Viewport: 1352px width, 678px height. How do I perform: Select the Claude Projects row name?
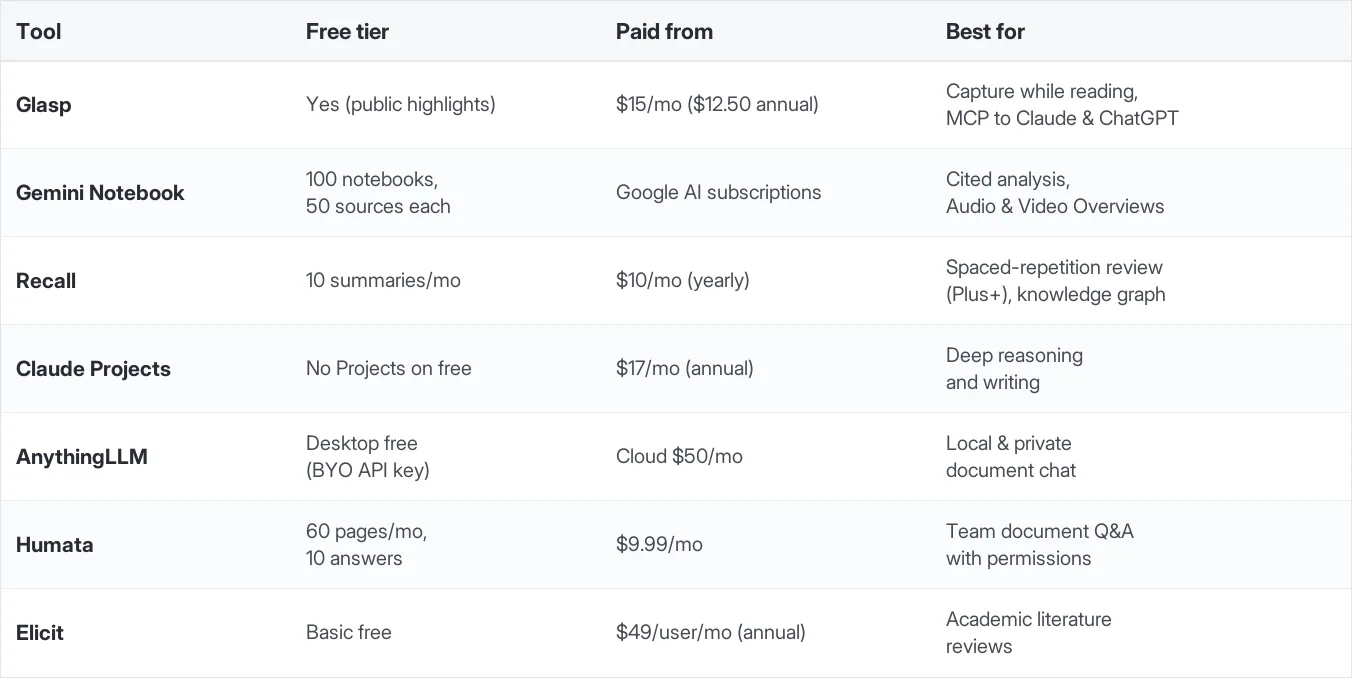(93, 369)
